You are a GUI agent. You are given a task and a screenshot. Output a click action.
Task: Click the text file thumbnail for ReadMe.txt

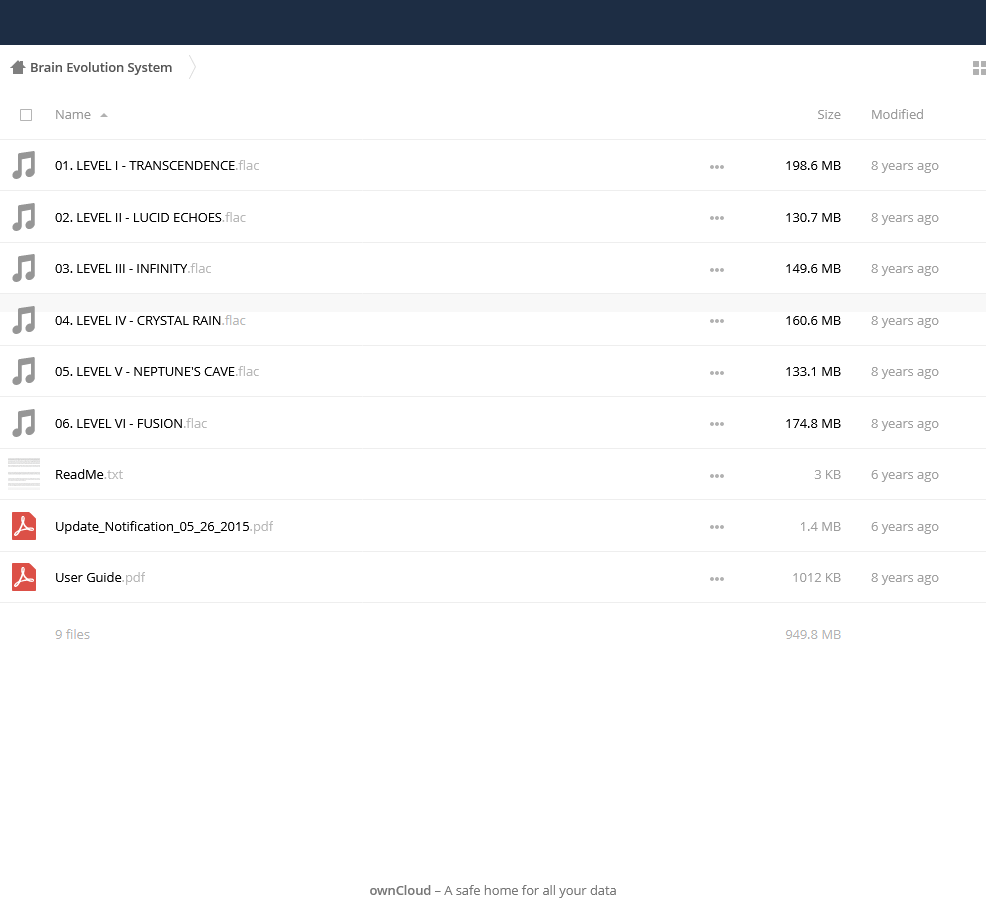[x=24, y=474]
